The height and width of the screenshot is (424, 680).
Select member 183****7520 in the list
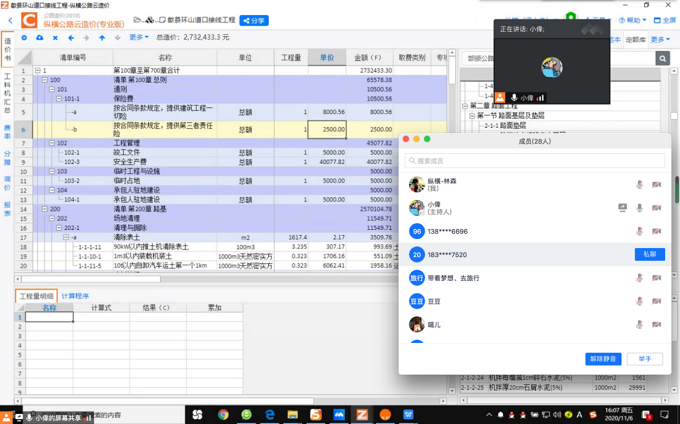point(535,254)
